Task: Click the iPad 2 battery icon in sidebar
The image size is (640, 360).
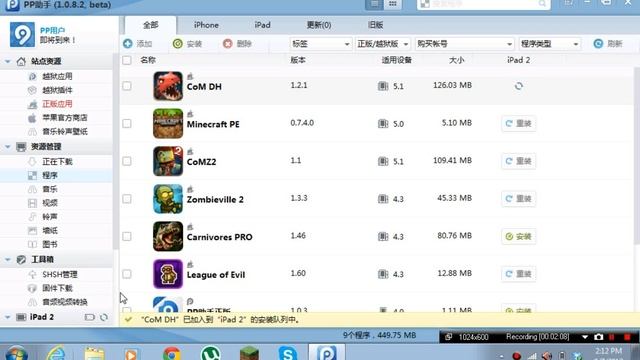Action: coord(89,317)
